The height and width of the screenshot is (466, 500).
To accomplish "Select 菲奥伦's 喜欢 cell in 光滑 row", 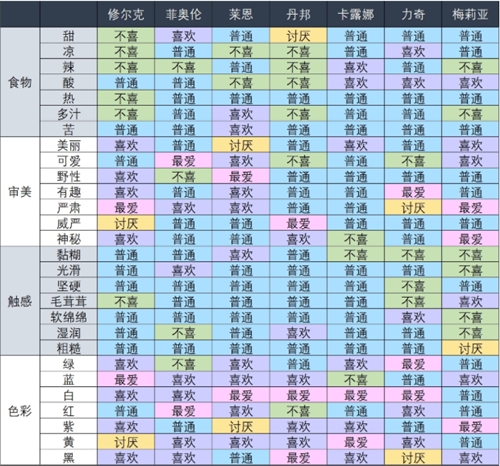I will (x=183, y=270).
